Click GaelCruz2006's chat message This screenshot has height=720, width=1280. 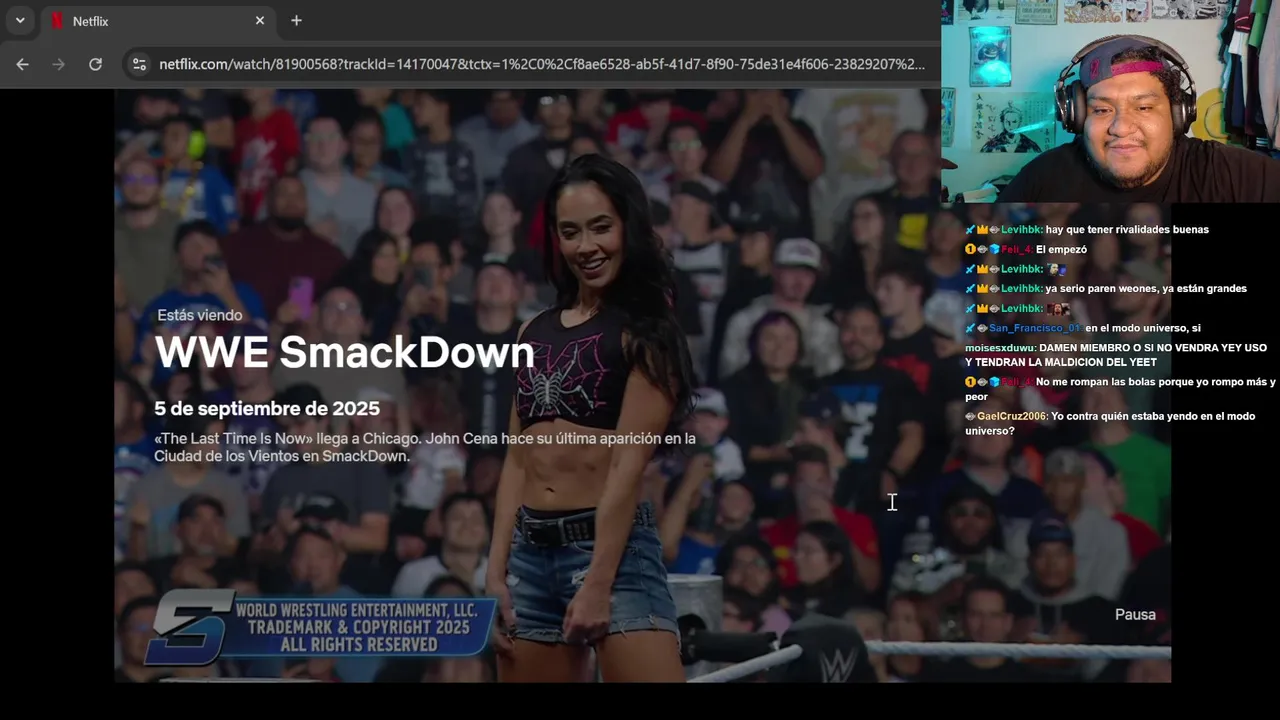coord(1110,423)
